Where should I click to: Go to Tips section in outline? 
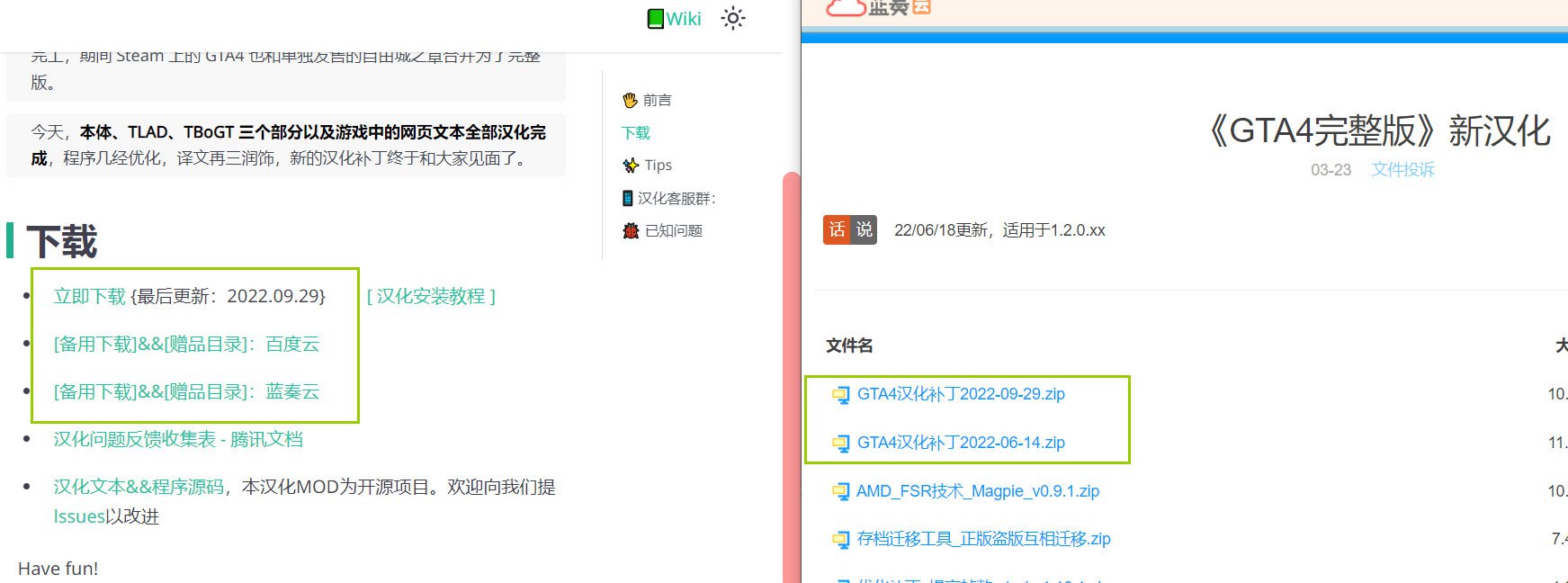(659, 165)
